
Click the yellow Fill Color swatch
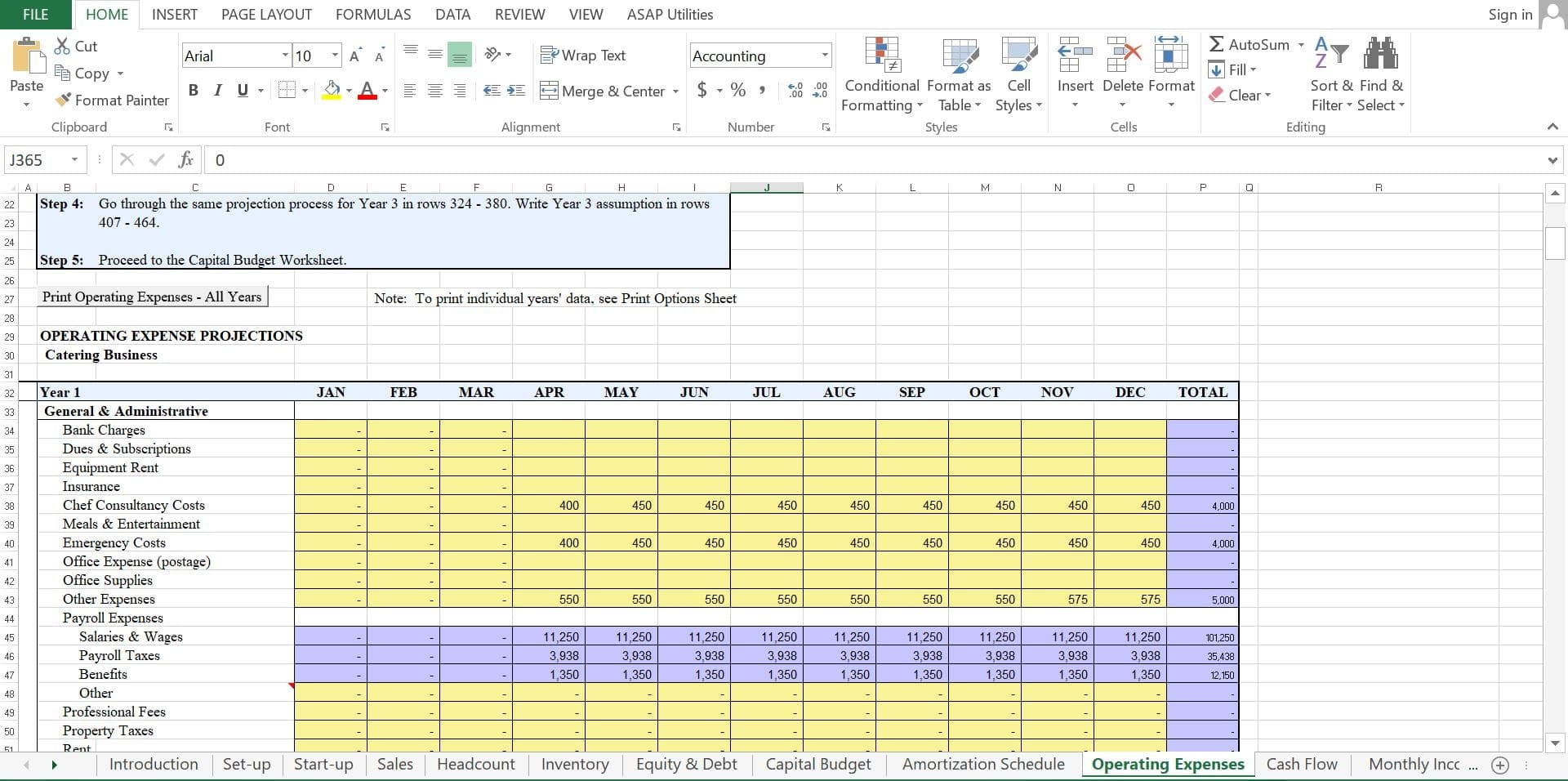click(332, 91)
